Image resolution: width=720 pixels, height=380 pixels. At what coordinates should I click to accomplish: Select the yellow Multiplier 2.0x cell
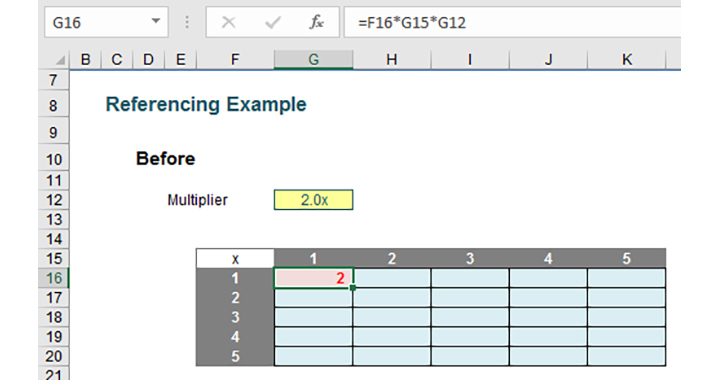[x=314, y=200]
